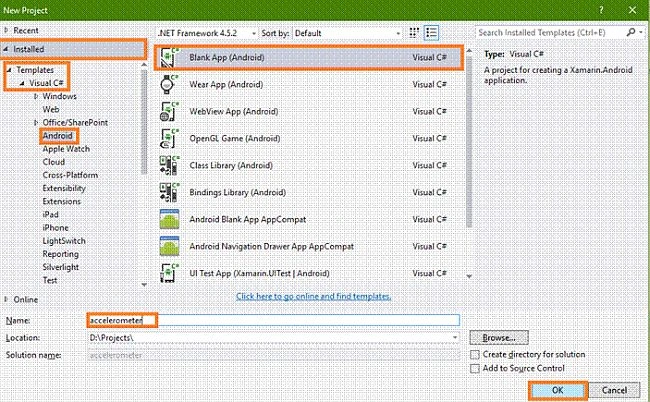This screenshot has width=650, height=402.
Task: Choose the WebView App (Android) icon
Action: click(169, 111)
